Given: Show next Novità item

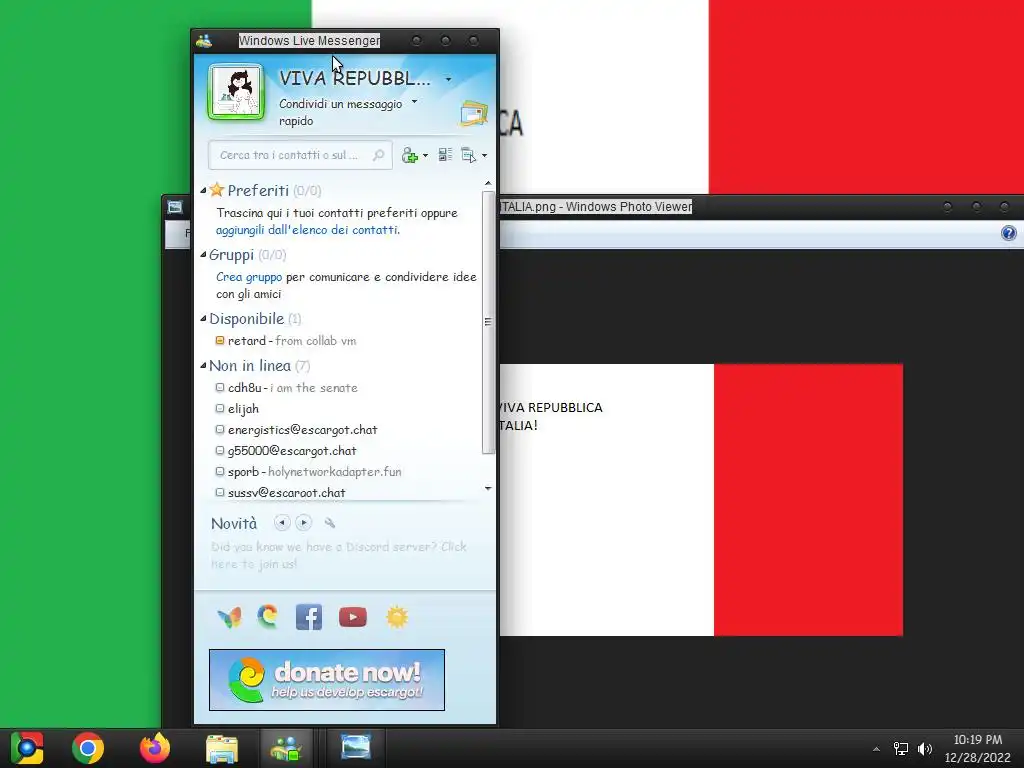Looking at the screenshot, I should (x=304, y=522).
